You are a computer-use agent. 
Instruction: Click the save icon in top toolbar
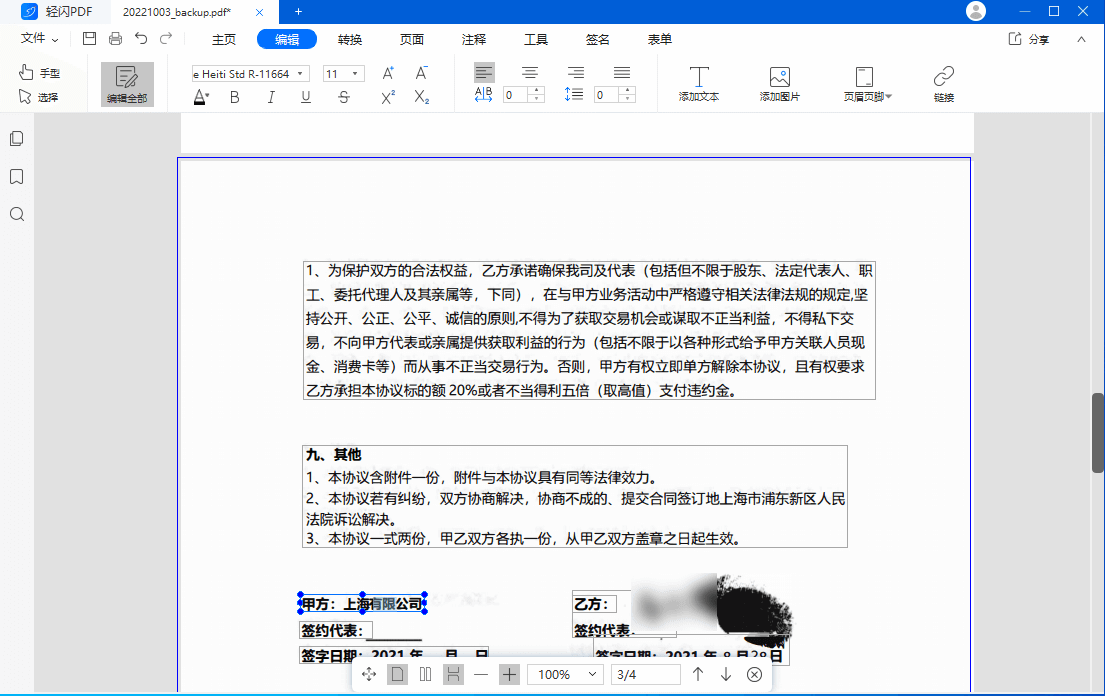tap(89, 39)
